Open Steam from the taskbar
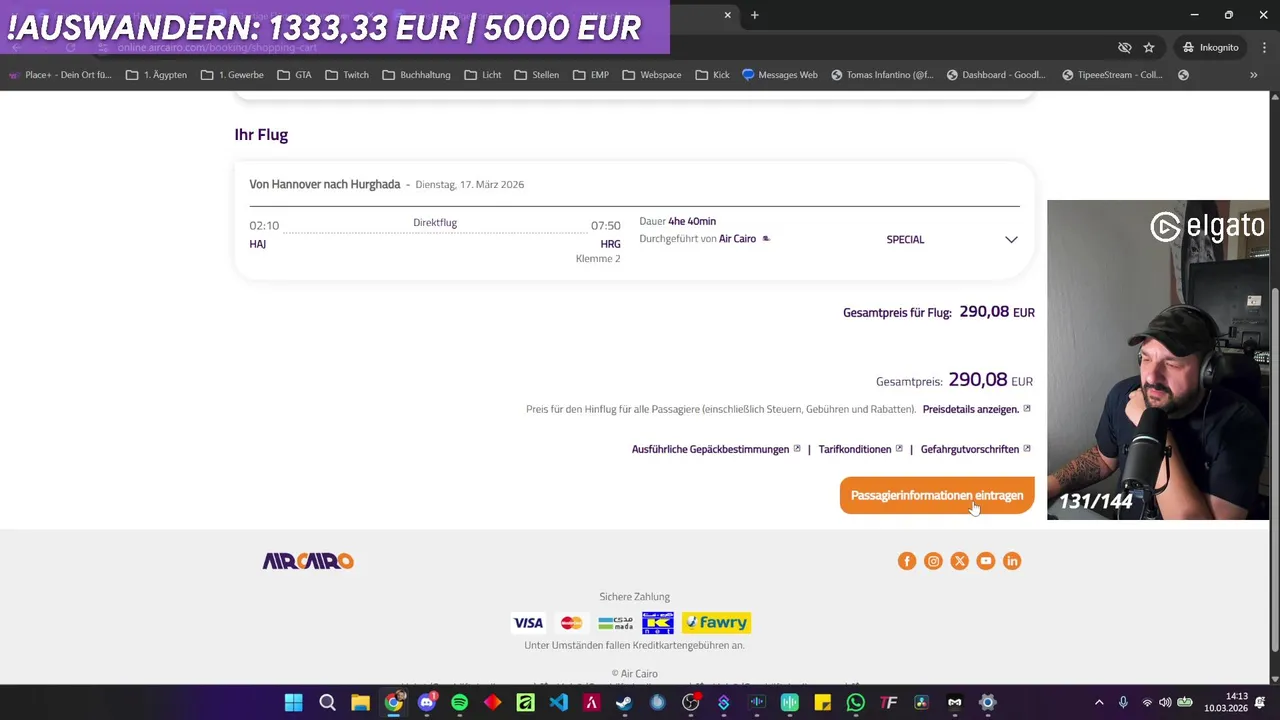Screen dimensions: 1280x720 coord(624,703)
